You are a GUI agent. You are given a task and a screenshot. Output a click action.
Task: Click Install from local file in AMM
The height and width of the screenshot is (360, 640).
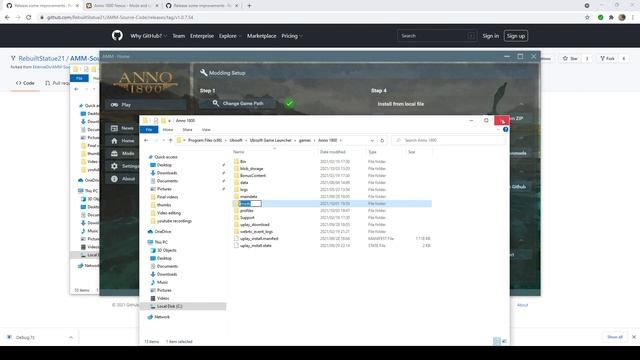coord(400,104)
